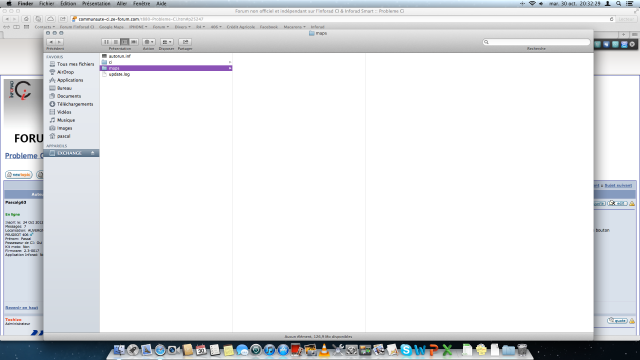This screenshot has width=640, height=360.
Task: Switch to Cover Flow view in toolbar
Action: (x=134, y=42)
